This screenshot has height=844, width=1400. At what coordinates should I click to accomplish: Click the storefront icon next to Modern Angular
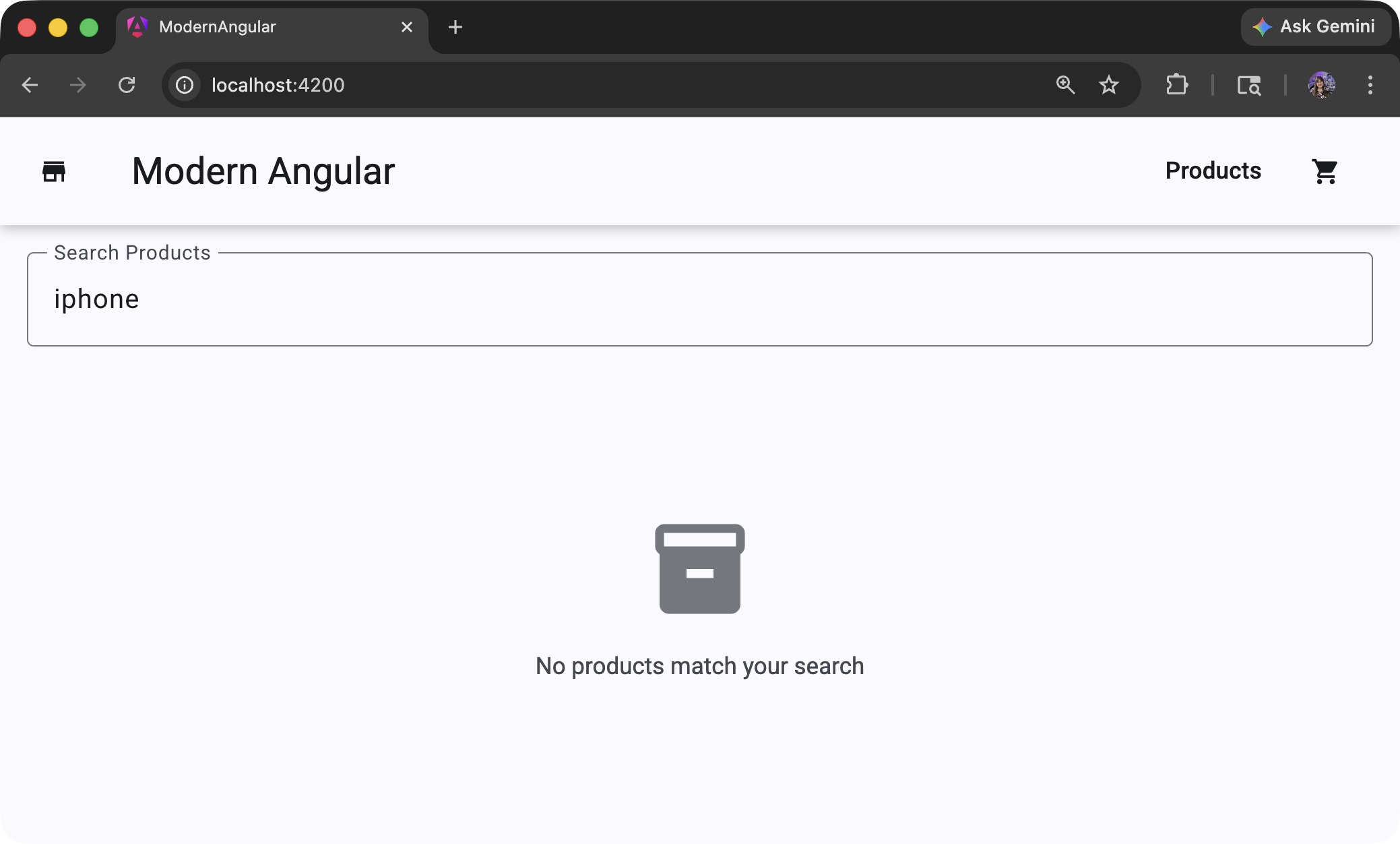pos(55,171)
